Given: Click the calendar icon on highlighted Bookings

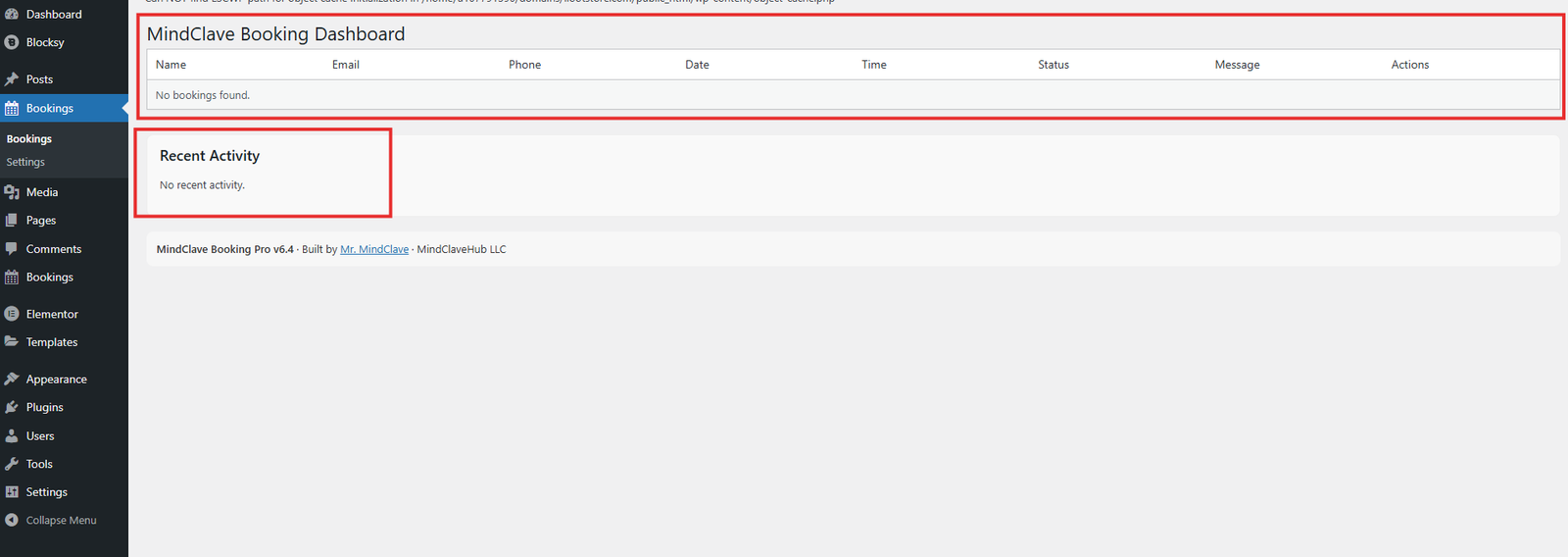Looking at the screenshot, I should coord(12,109).
